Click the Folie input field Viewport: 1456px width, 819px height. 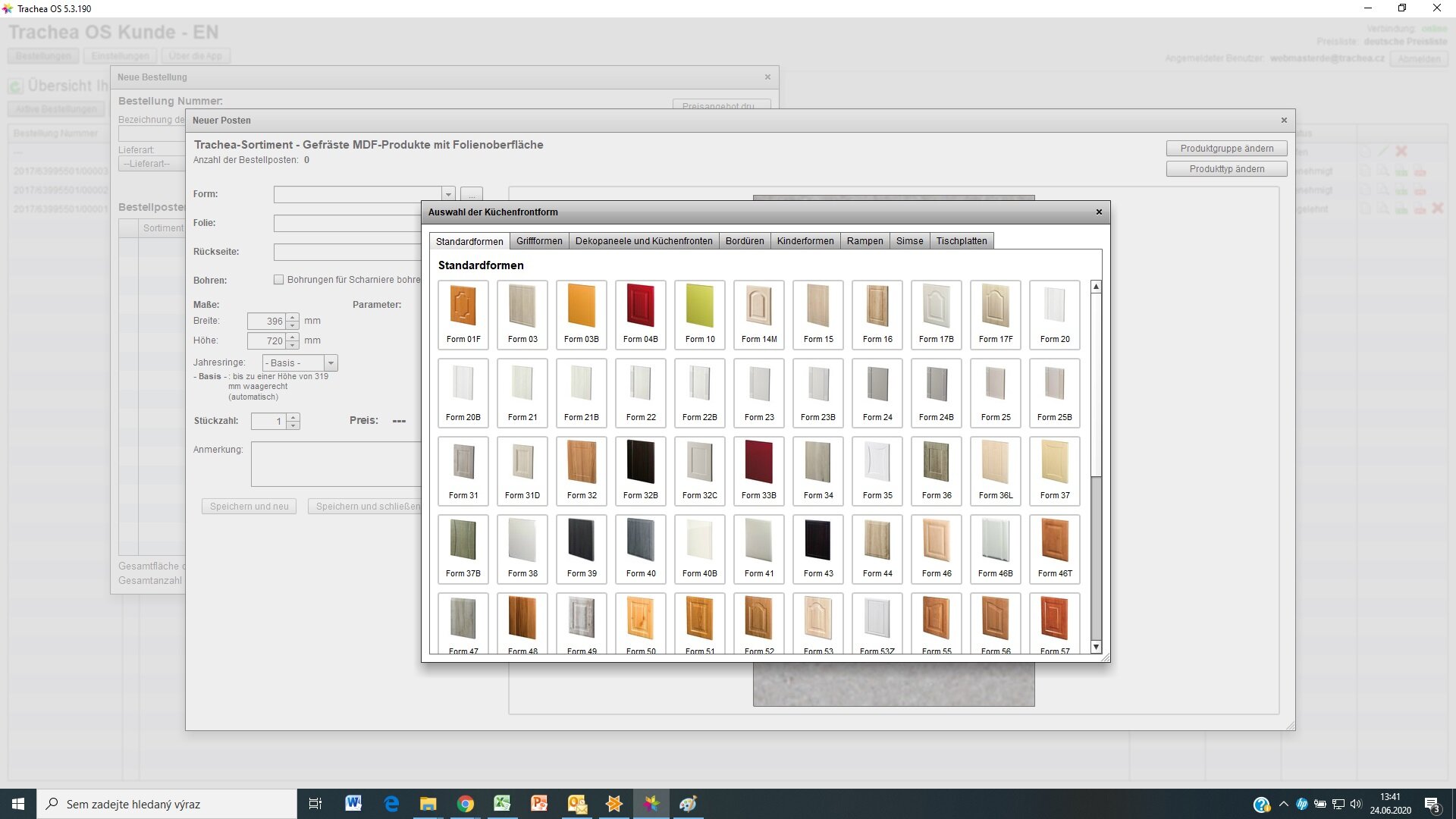348,223
